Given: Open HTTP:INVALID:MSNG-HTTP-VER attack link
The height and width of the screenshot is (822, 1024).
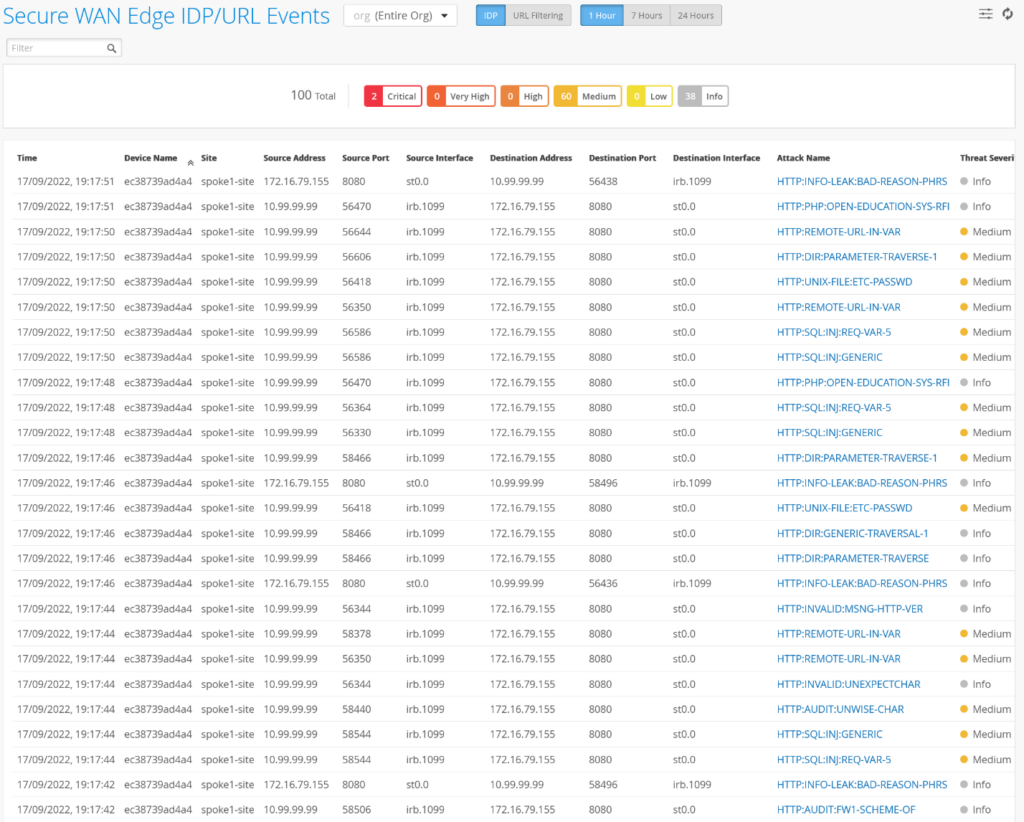Looking at the screenshot, I should tap(850, 609).
